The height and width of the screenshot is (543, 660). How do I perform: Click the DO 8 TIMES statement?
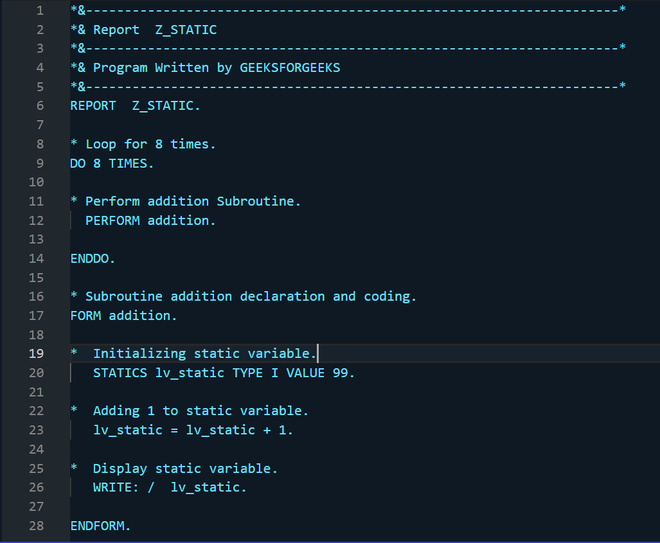(x=112, y=163)
